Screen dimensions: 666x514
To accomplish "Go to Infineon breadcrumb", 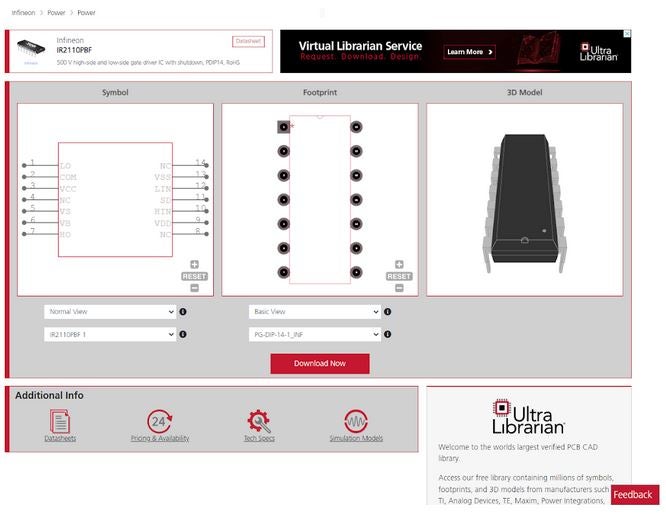I will 23,13.
